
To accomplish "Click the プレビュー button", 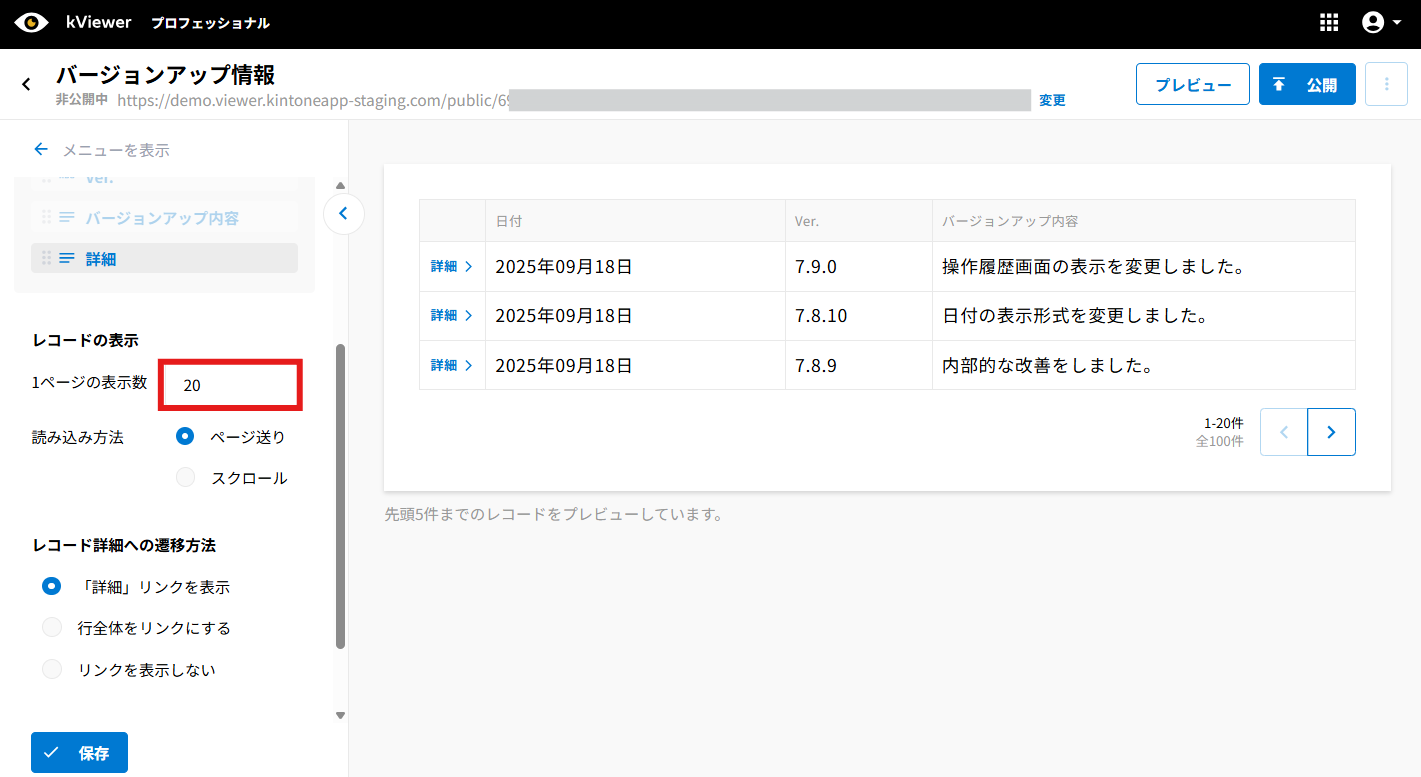I will coord(1192,85).
